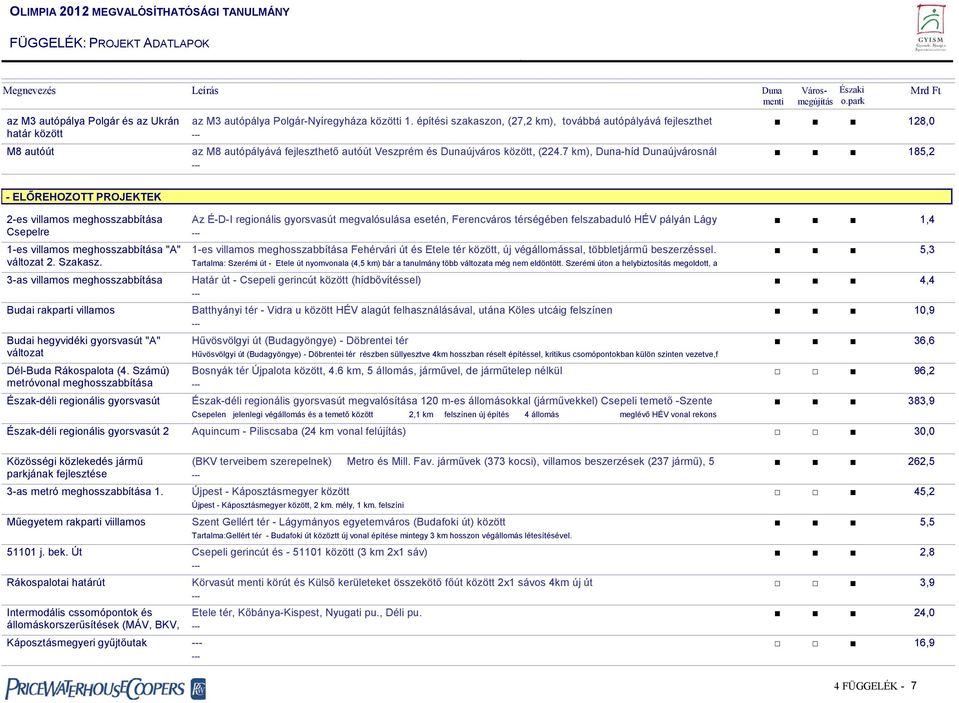Select "2-es villamos meghosszabbítása Csepelre" row name
This screenshot has height=703, width=959.
coord(84,225)
